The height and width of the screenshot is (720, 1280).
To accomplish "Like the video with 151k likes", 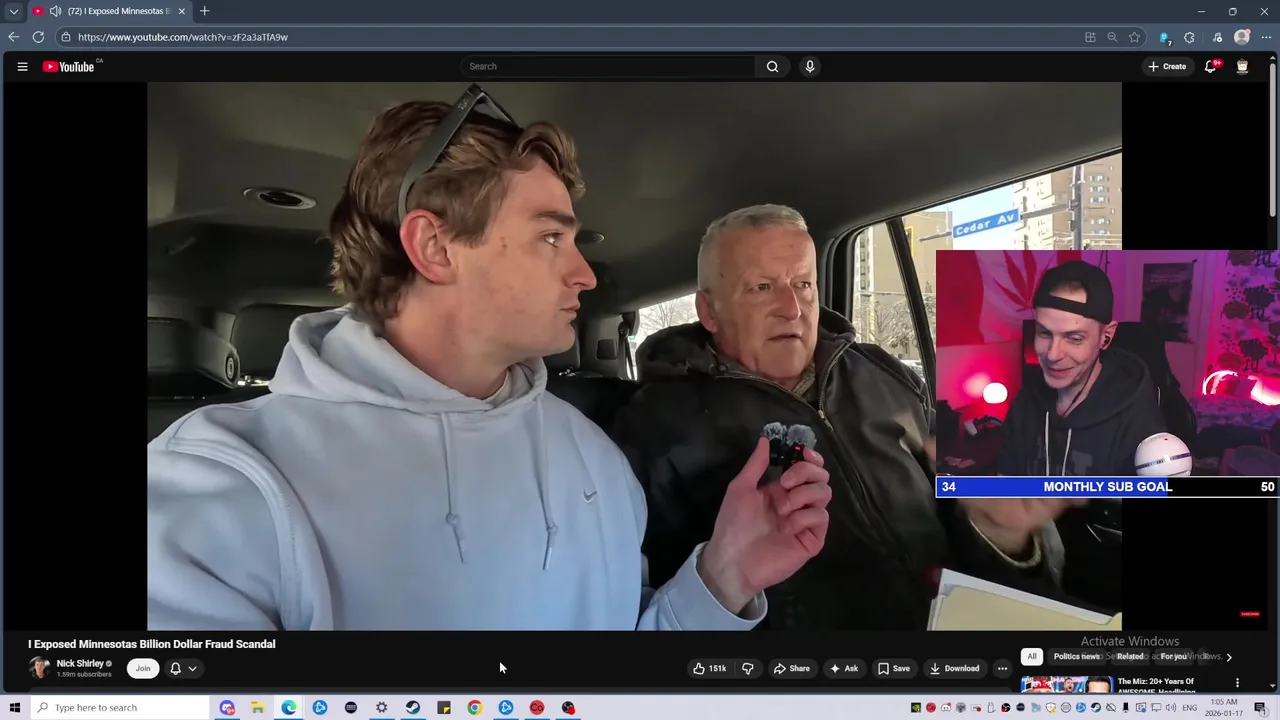I will click(710, 669).
